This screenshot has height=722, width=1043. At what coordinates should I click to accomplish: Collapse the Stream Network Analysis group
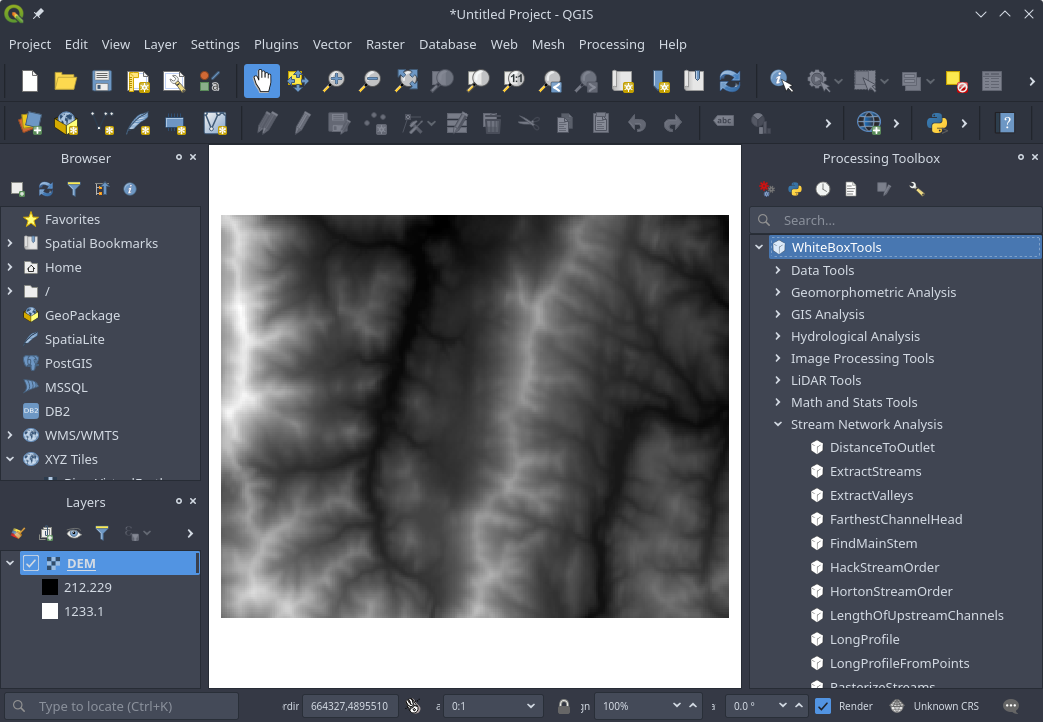tap(778, 424)
